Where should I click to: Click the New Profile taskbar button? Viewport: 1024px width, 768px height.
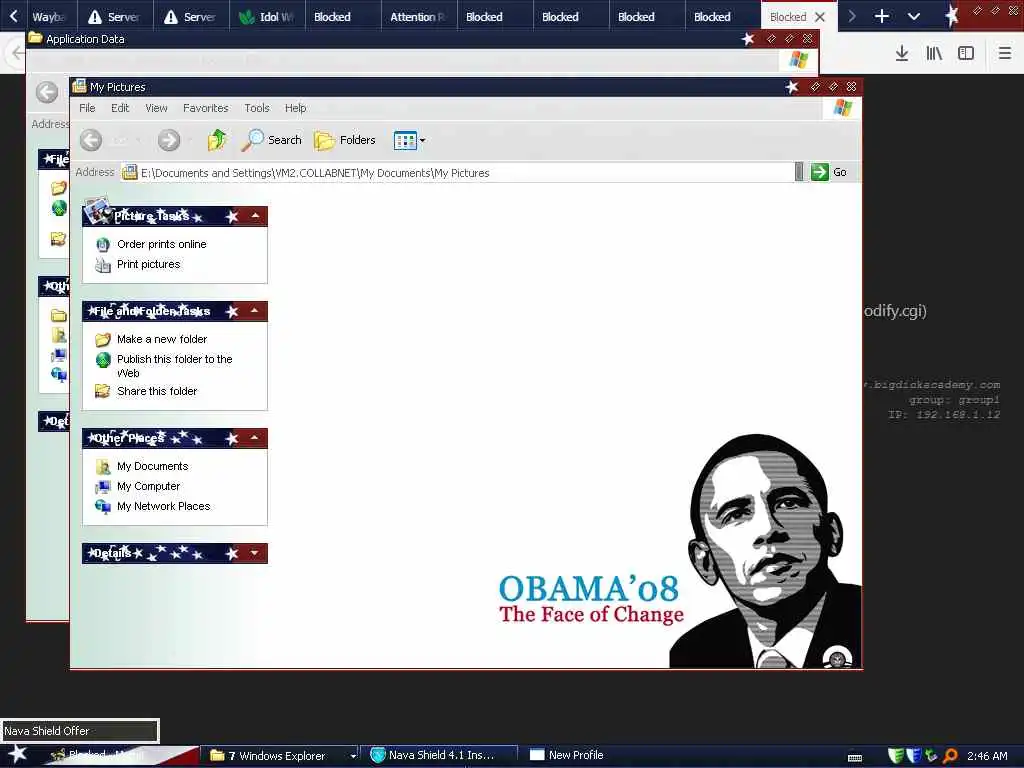pos(575,755)
